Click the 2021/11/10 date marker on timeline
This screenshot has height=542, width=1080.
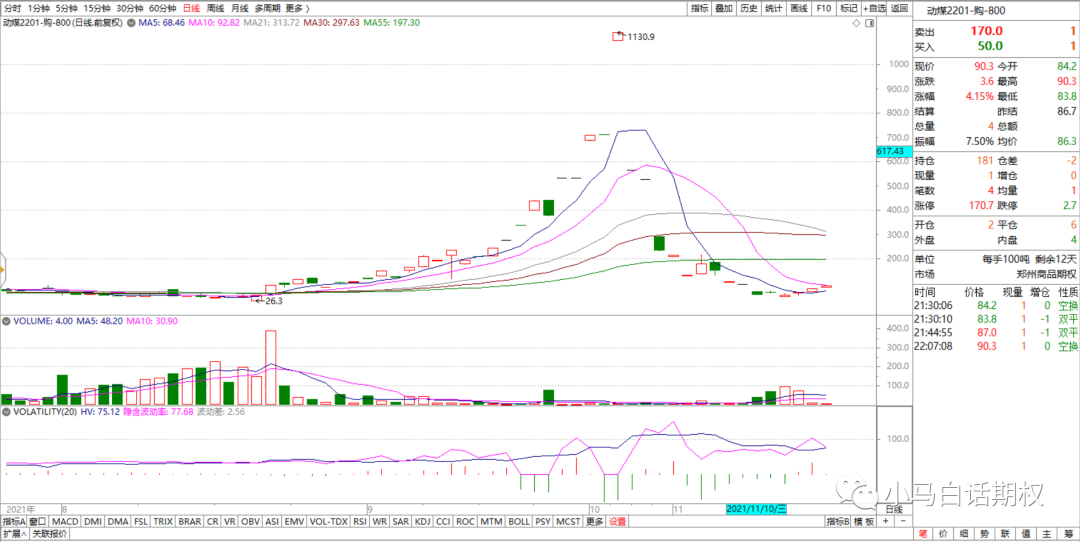pos(757,509)
